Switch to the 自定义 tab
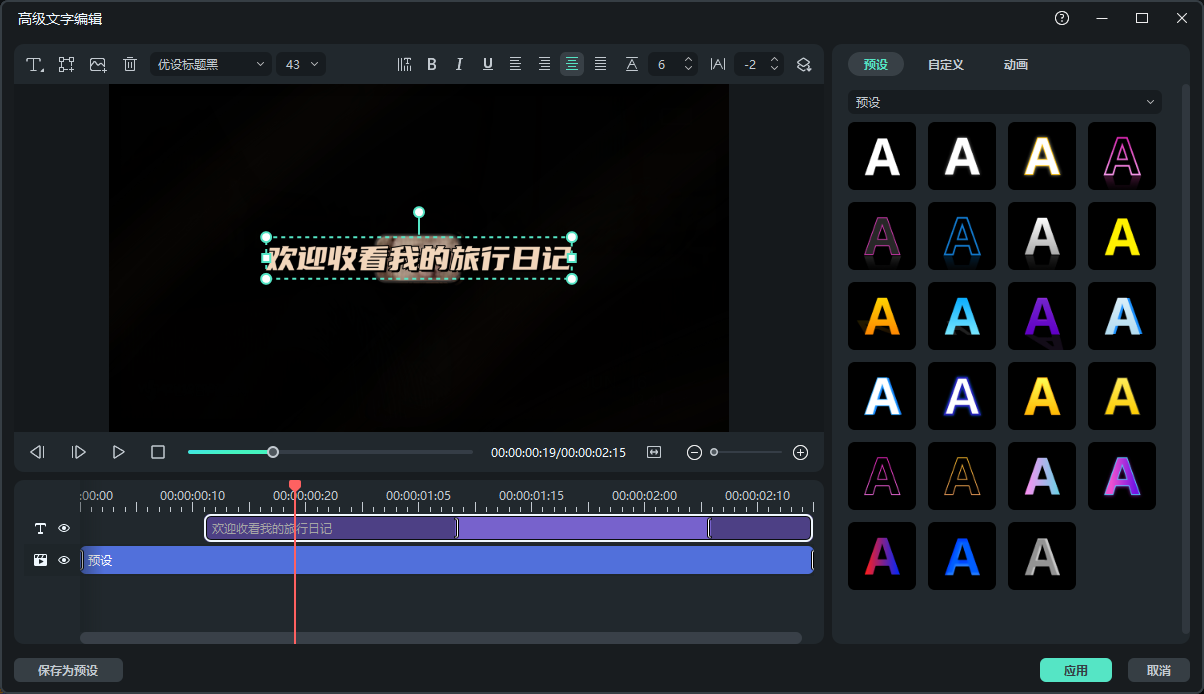Image resolution: width=1204 pixels, height=694 pixels. (945, 64)
